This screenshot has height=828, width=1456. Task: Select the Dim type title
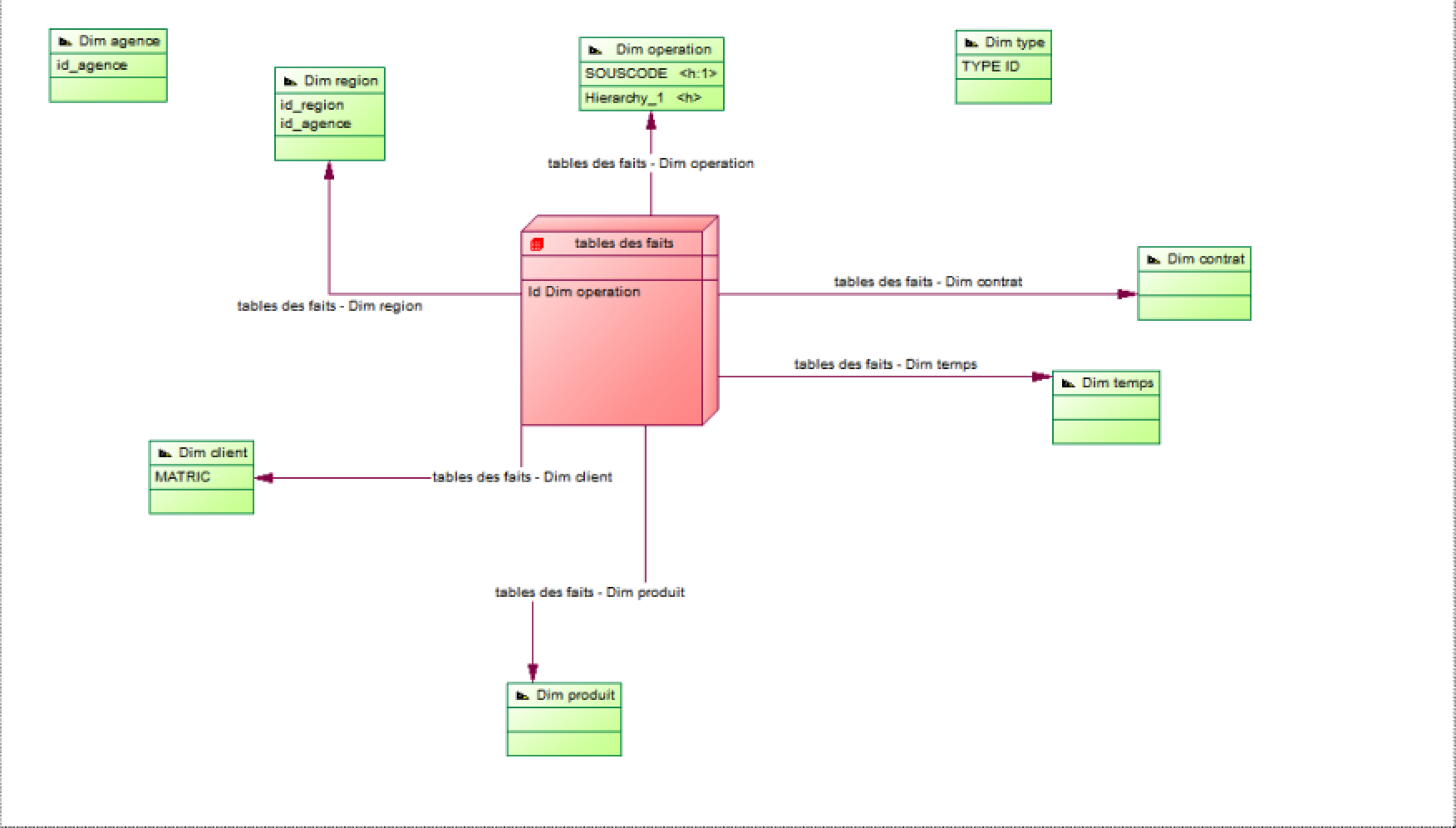(x=1015, y=42)
